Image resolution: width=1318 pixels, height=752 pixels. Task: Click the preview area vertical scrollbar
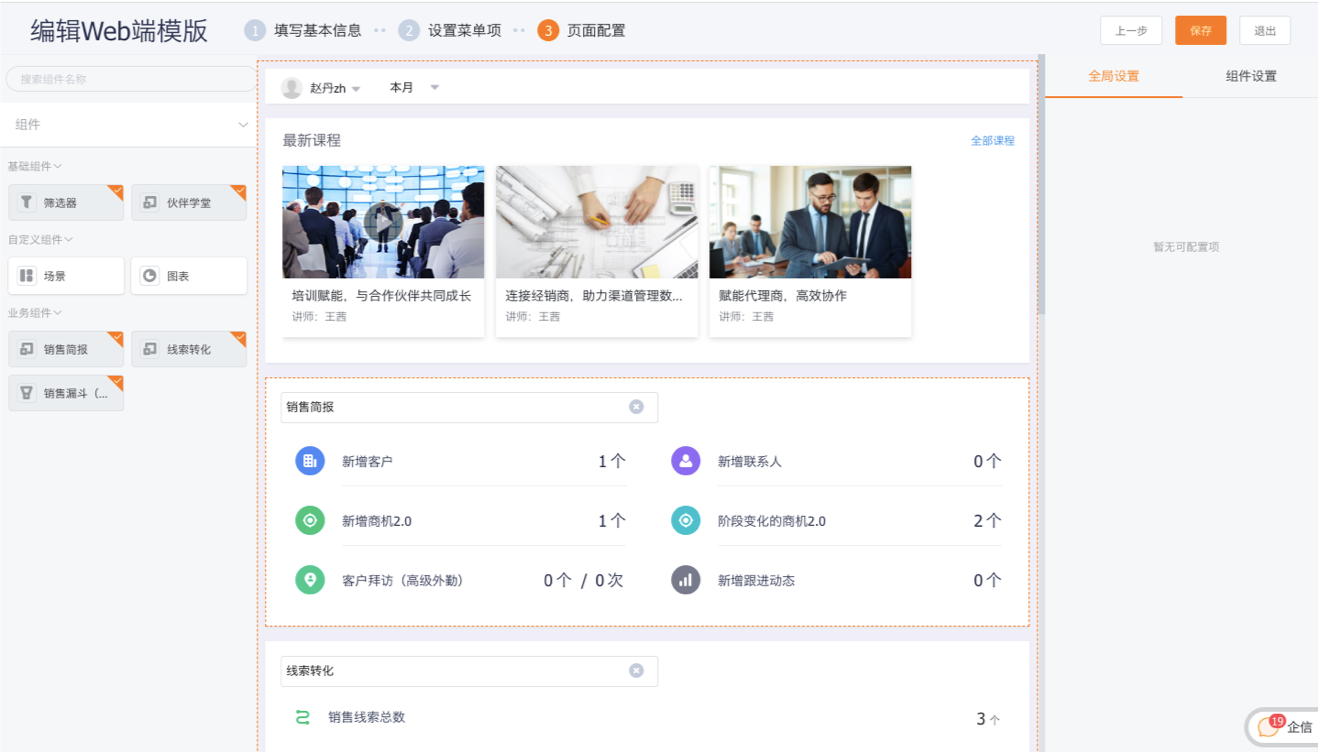coord(1041,185)
